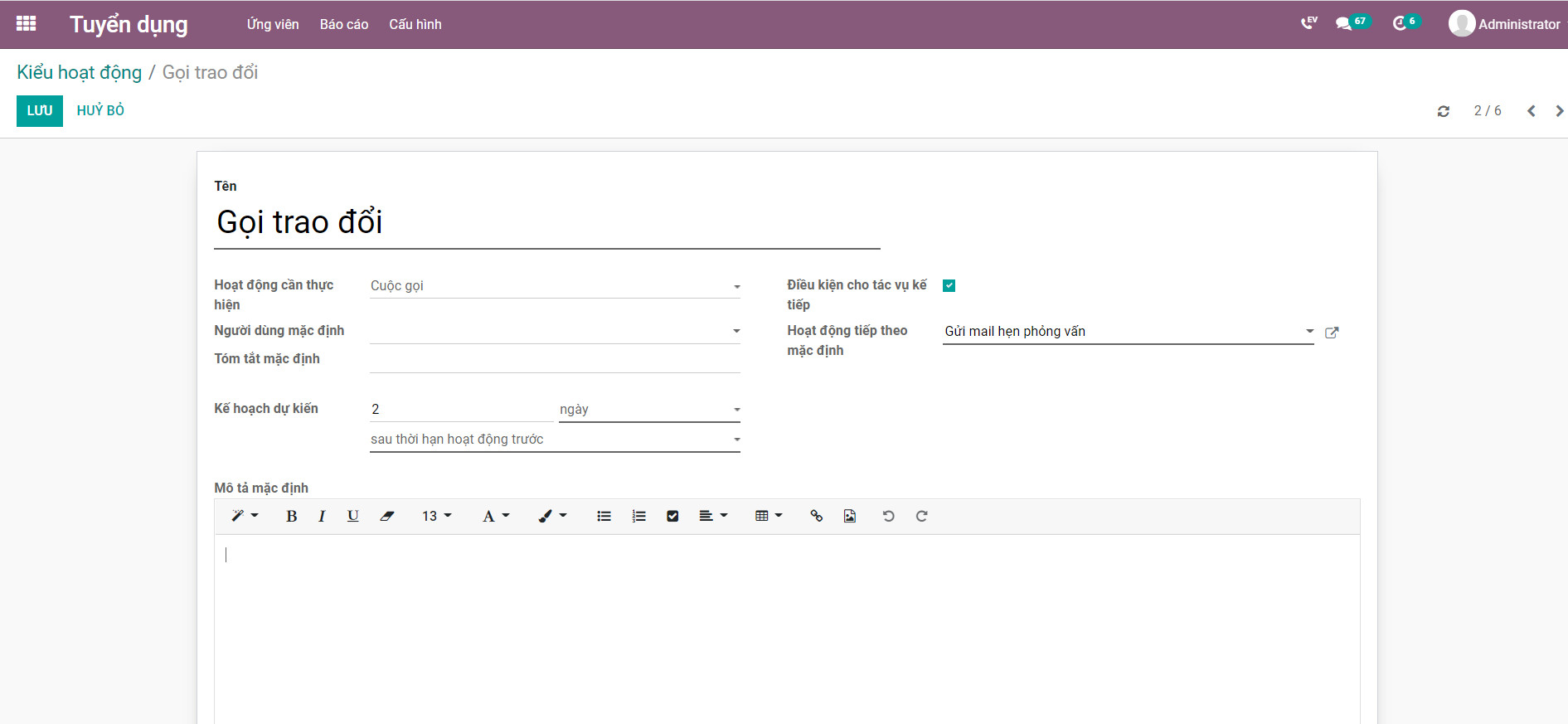Uncheck Điều kiện cho tác vụ kế tiếp
Image resolution: width=1568 pixels, height=724 pixels.
point(949,285)
